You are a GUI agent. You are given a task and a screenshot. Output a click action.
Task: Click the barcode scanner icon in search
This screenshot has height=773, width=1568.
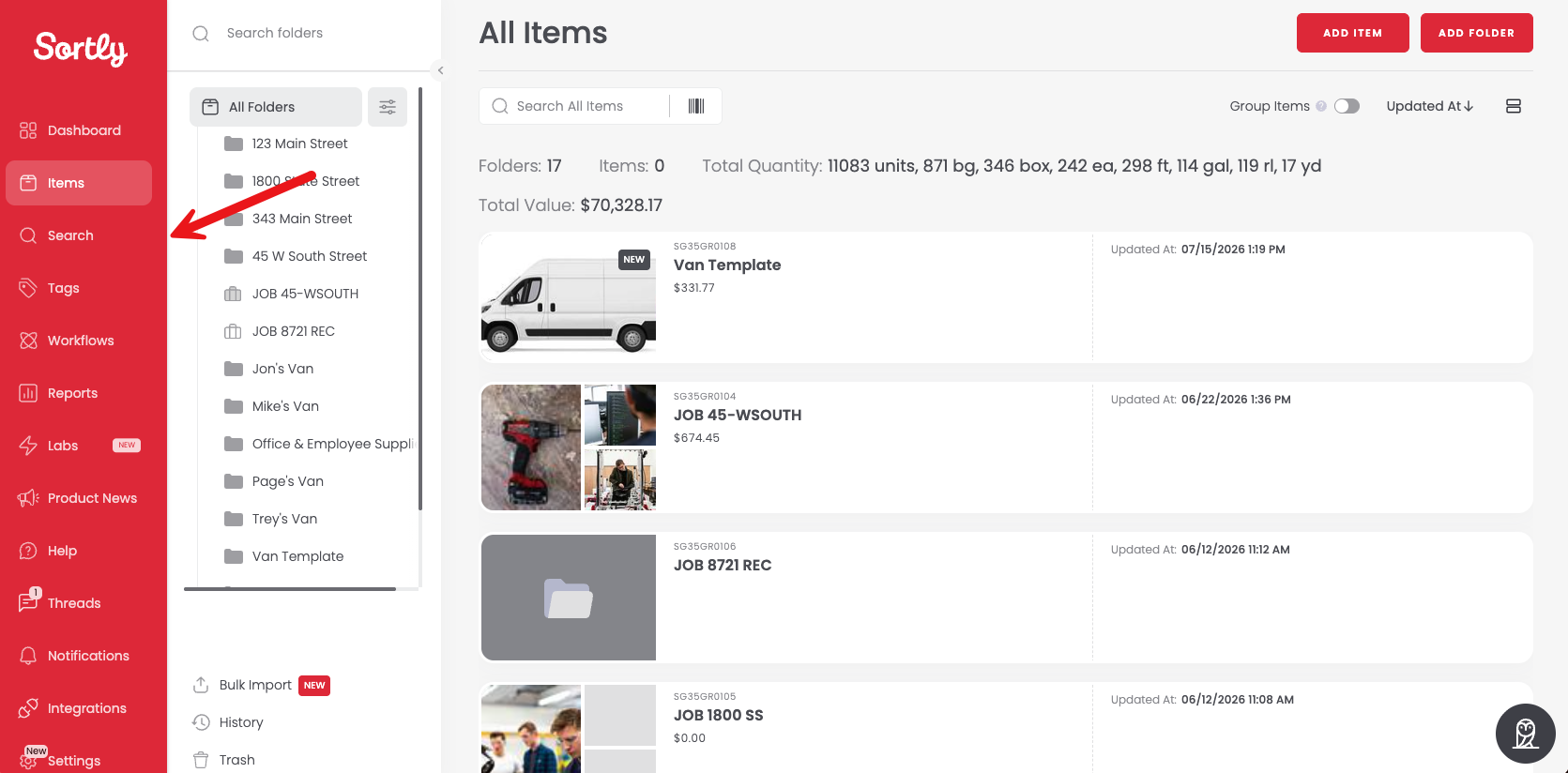(x=696, y=106)
